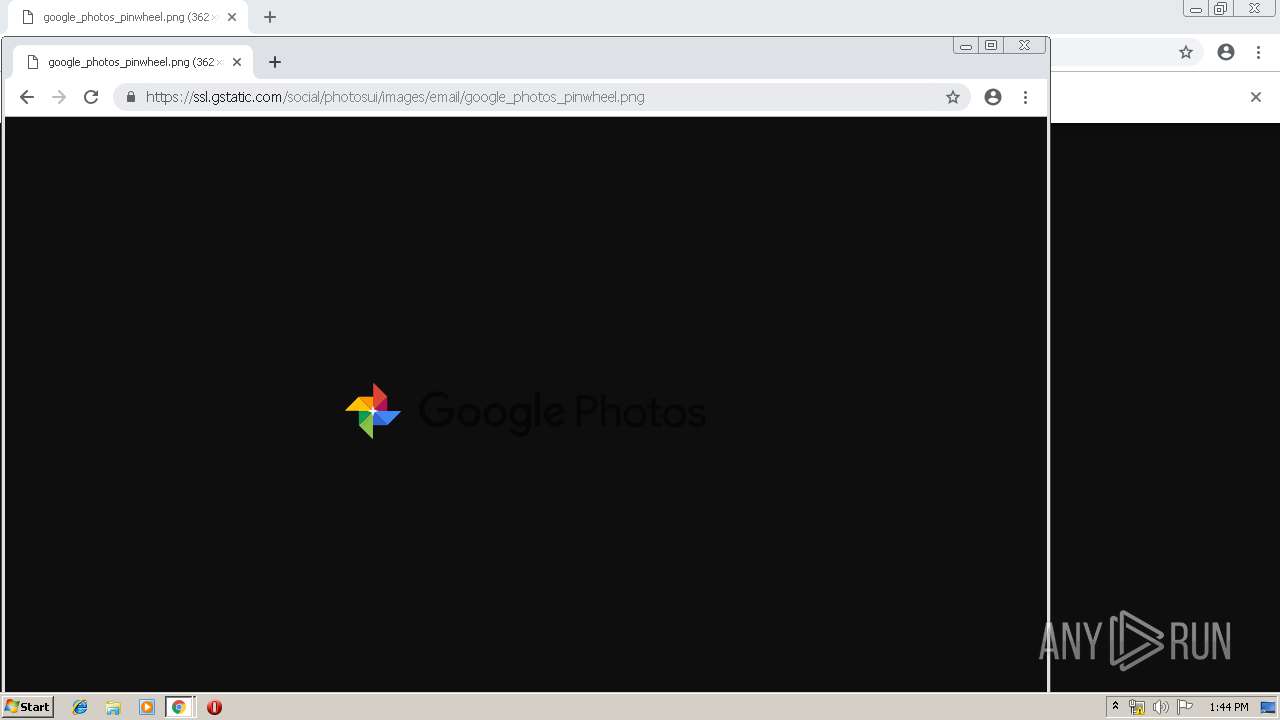Open the Windows Start menu
Screen dimensions: 1280x720
[27, 707]
